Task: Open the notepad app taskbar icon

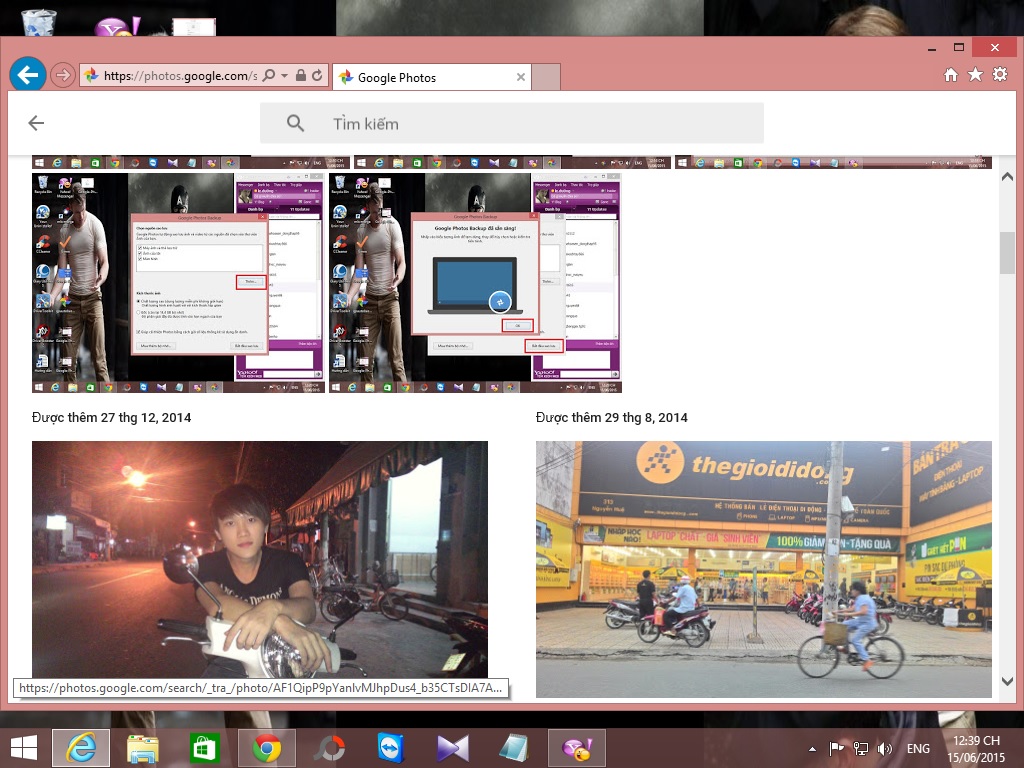Action: [514, 748]
